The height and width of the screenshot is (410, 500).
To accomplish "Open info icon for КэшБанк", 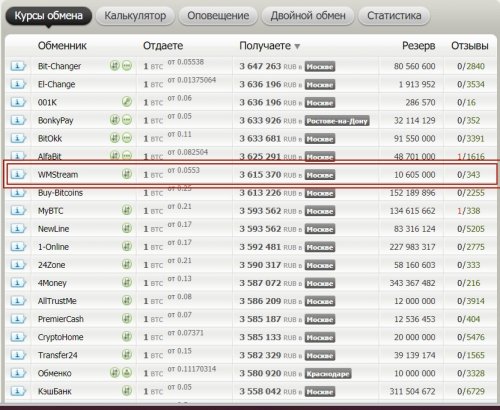I will point(18,391).
